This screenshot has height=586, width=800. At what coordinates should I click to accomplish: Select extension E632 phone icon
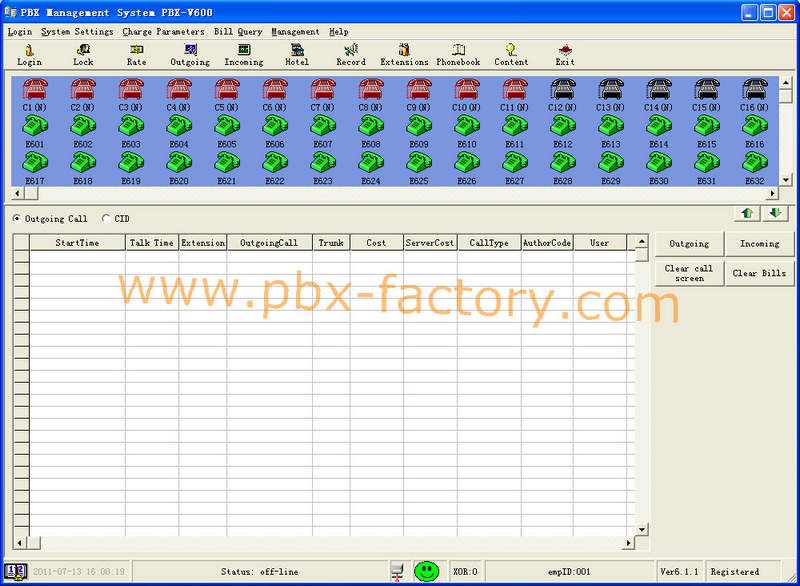tap(755, 162)
